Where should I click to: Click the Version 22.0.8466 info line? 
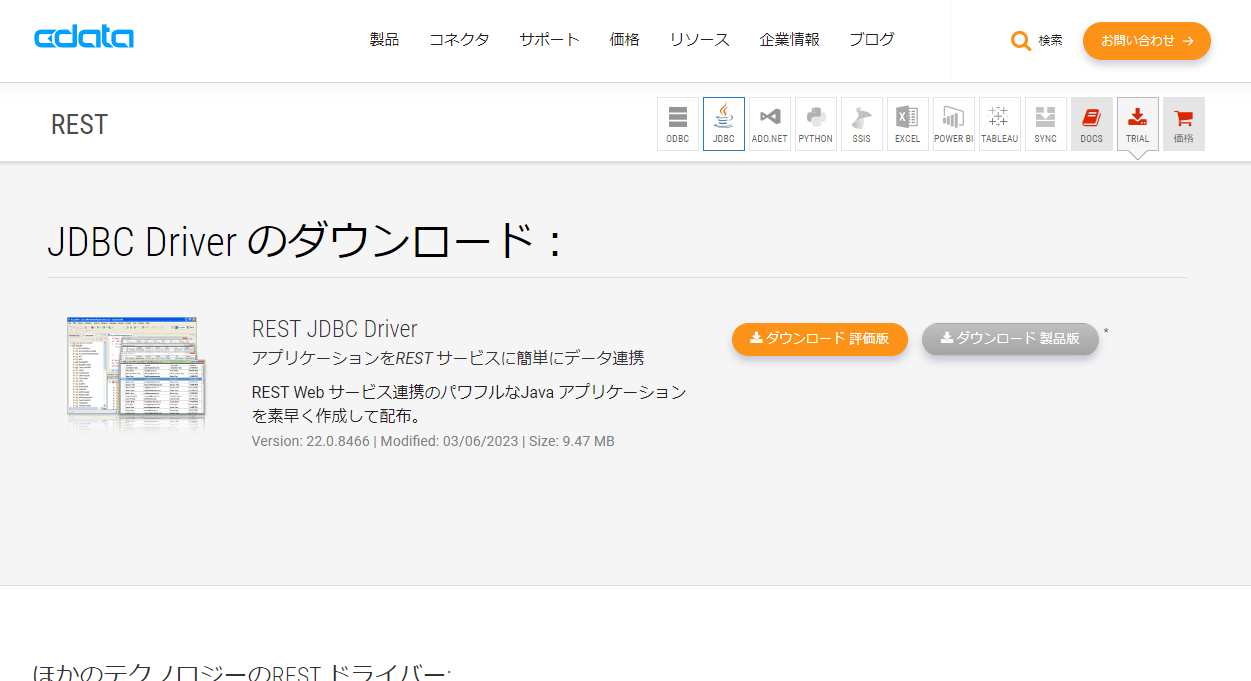(433, 441)
